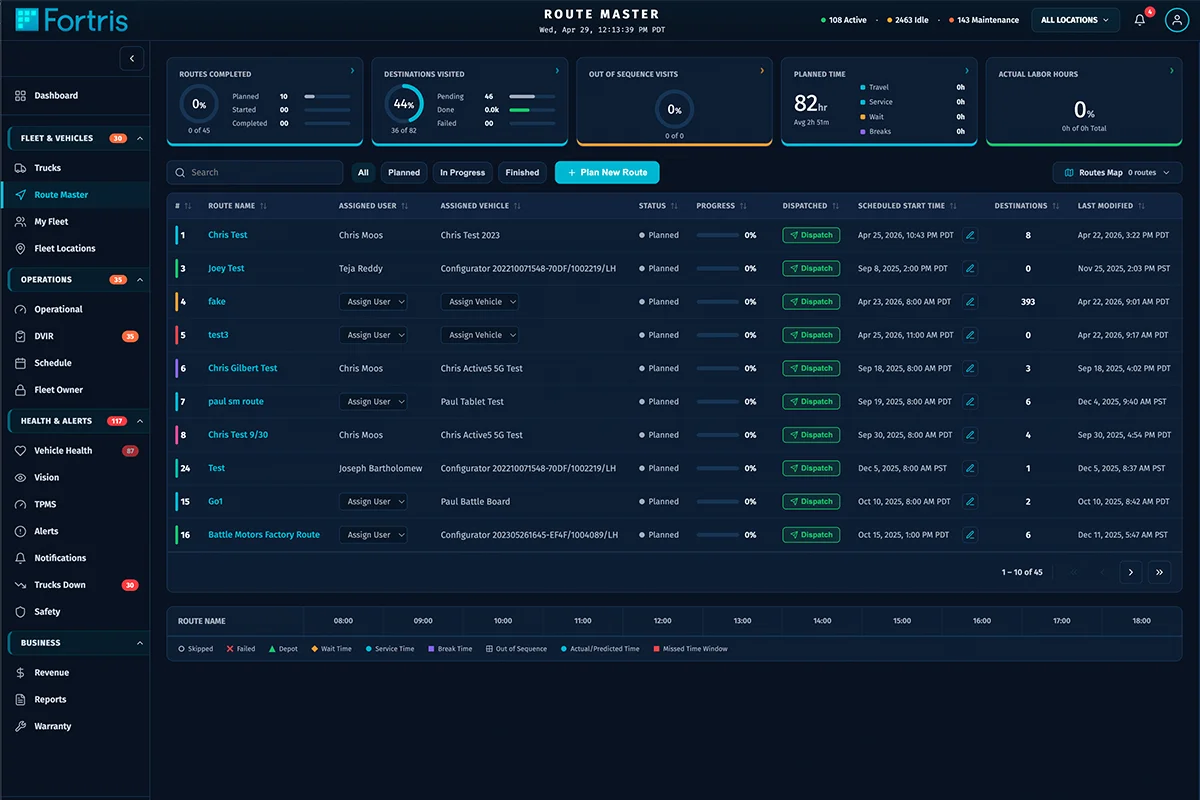Viewport: 1200px width, 800px height.
Task: Sort by the Assigned Vehicle column arrows
Action: point(517,206)
